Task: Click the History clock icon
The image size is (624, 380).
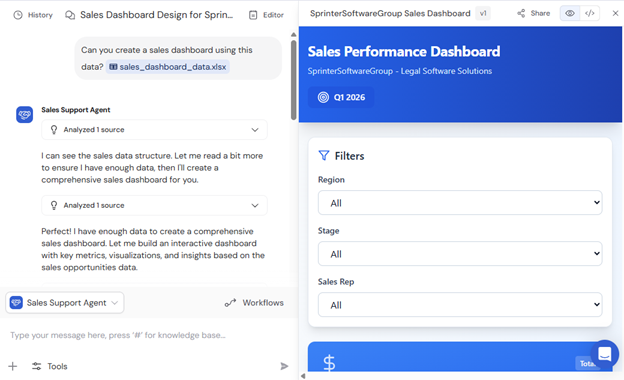Action: [18, 15]
